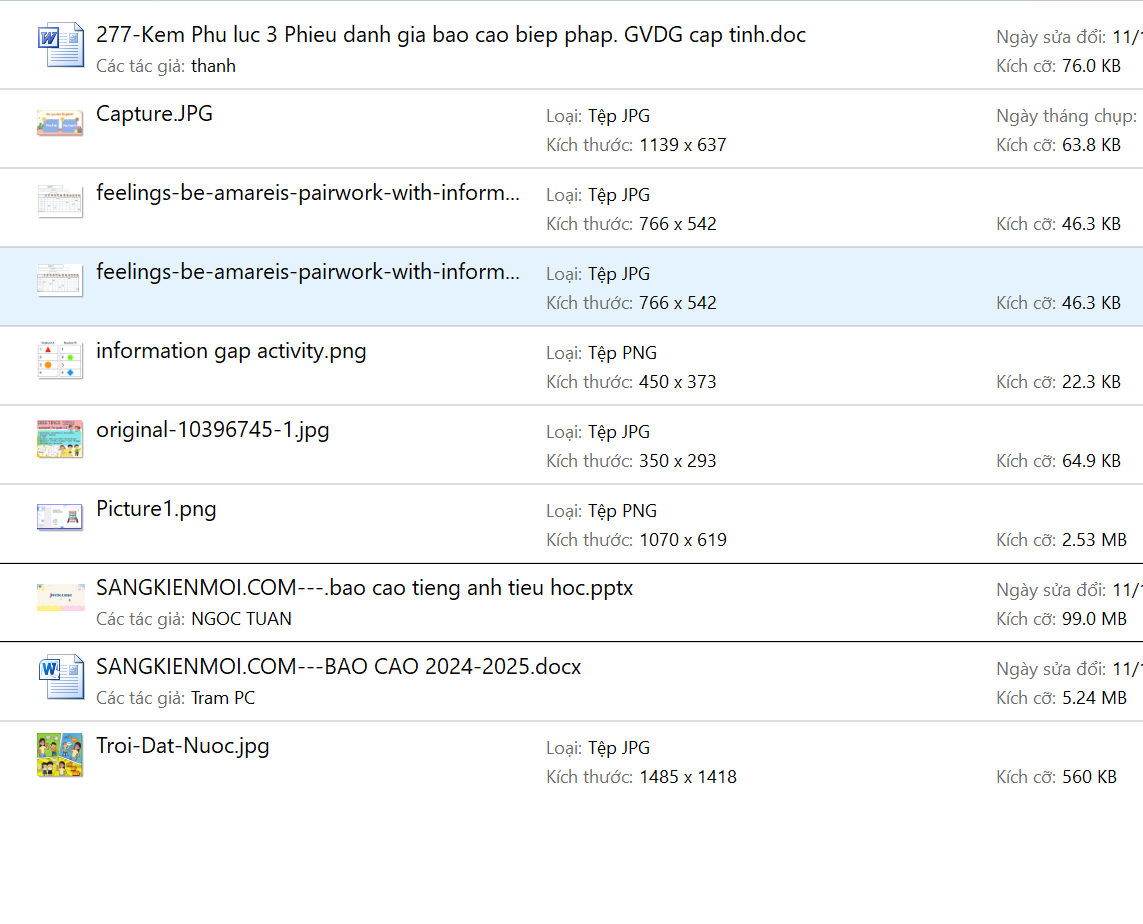The image size is (1143, 924).
Task: Click the thumbnail of the non-highlighted feelings-be-amareis file
Action: 60,201
